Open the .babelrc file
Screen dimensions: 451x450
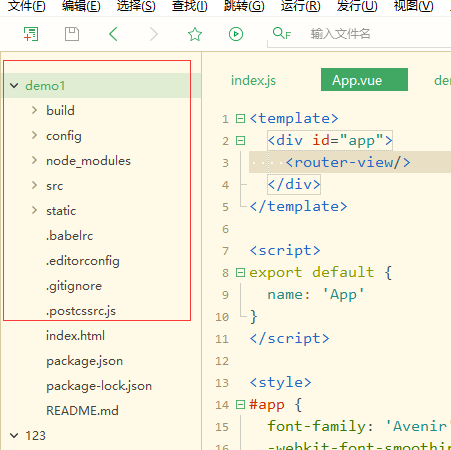click(70, 236)
